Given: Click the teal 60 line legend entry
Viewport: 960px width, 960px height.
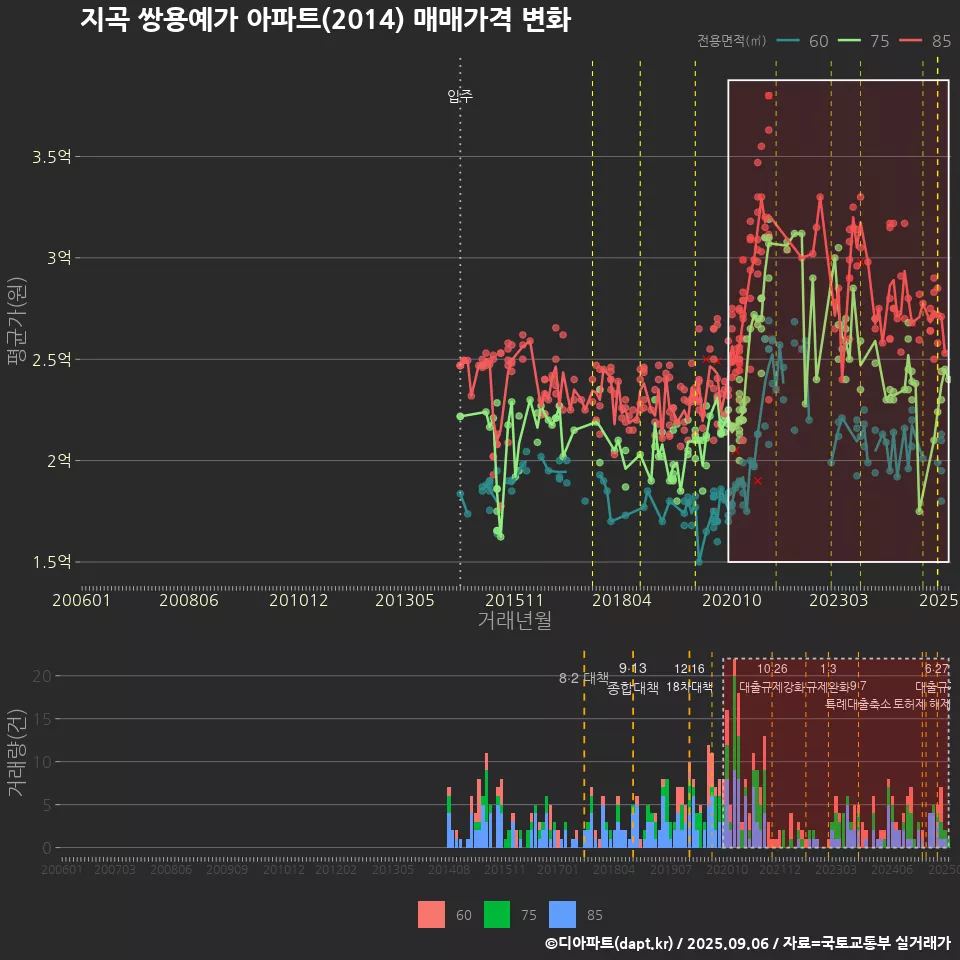Looking at the screenshot, I should tap(803, 41).
